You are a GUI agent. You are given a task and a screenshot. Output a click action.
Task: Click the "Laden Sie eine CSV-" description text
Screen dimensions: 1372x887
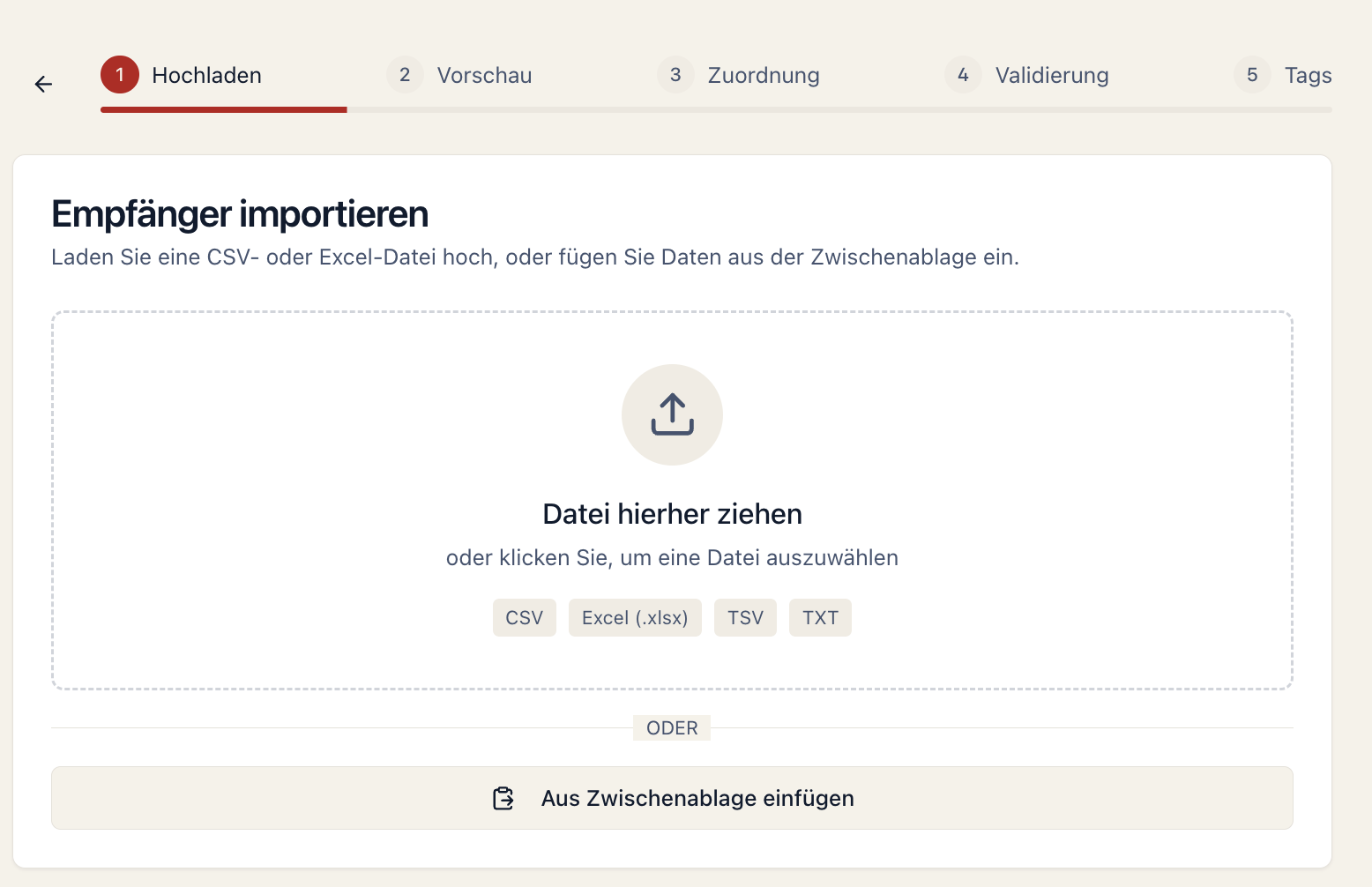(535, 257)
